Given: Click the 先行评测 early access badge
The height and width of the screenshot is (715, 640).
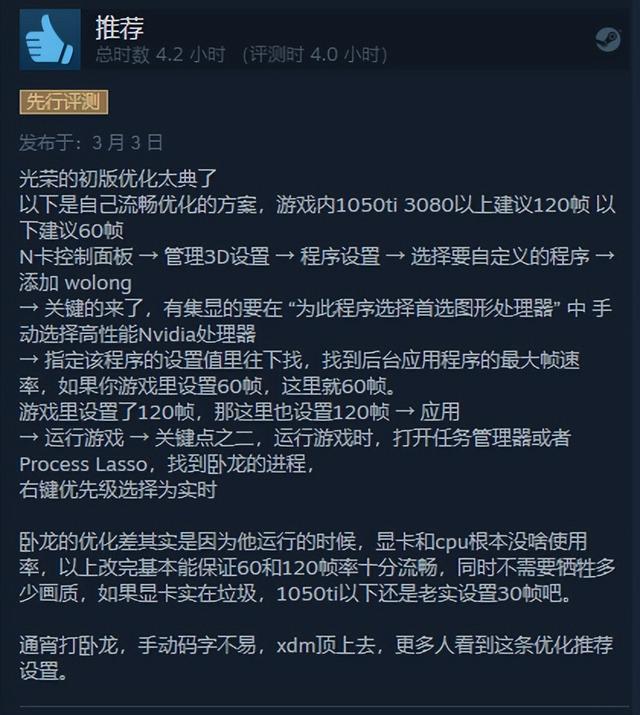Looking at the screenshot, I should (64, 102).
